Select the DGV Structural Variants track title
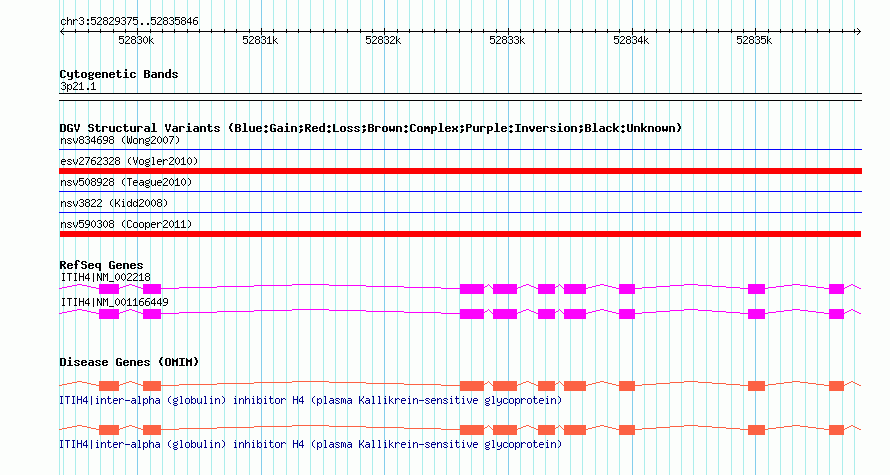 click(371, 128)
